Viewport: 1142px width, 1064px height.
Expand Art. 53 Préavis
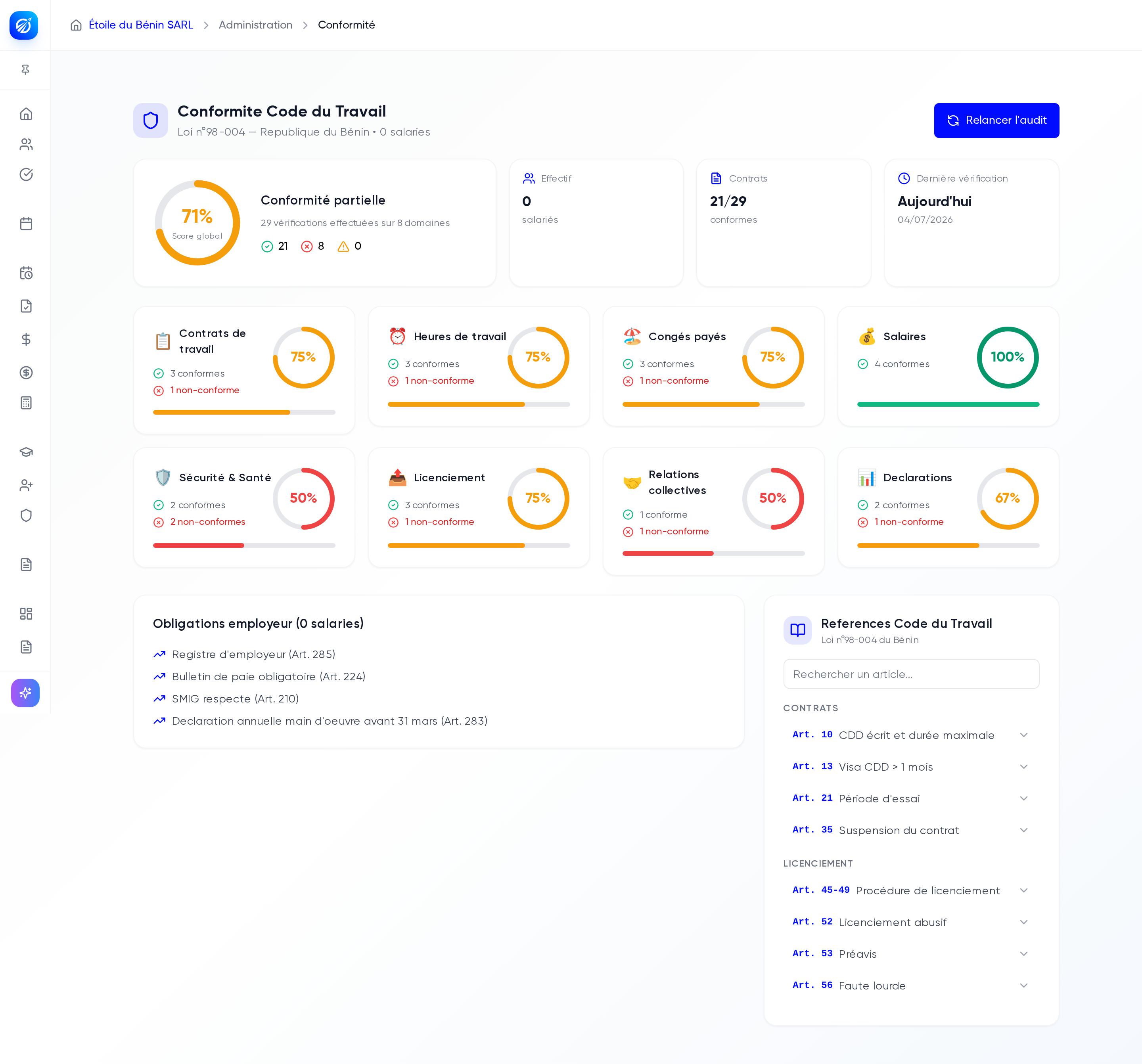[911, 954]
